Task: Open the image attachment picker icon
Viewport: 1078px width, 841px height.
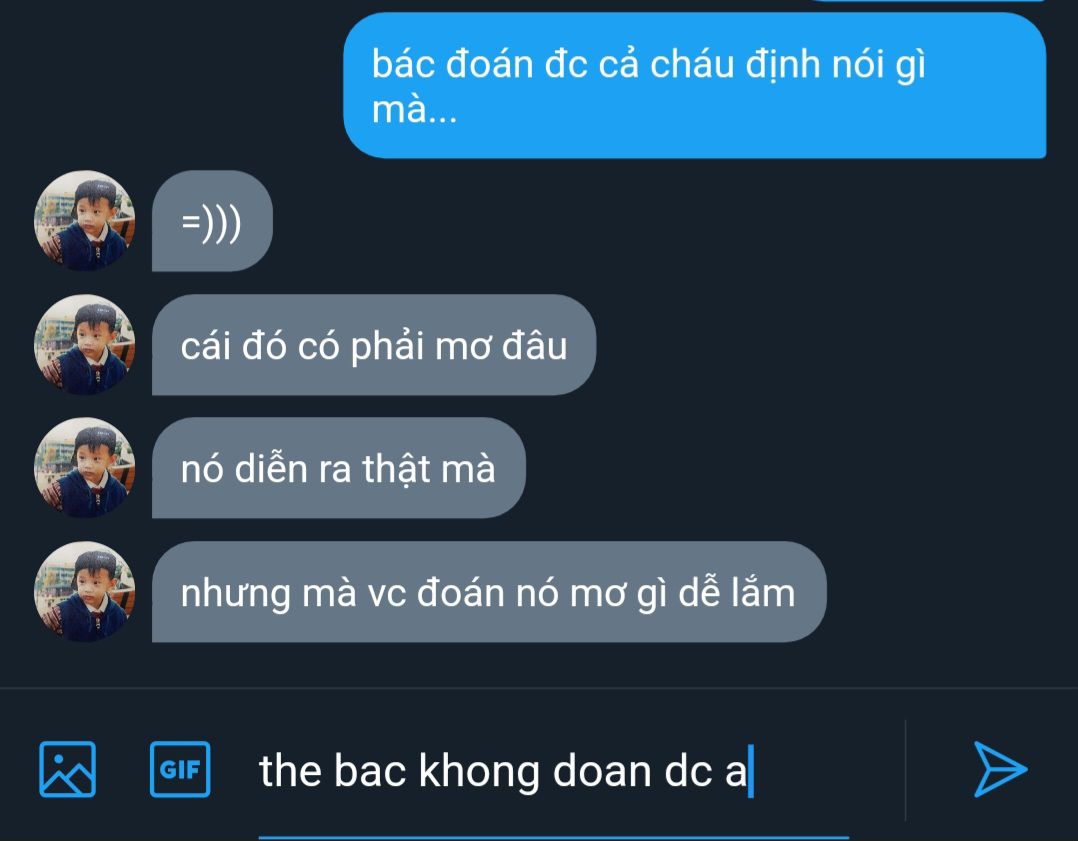Action: [x=67, y=769]
